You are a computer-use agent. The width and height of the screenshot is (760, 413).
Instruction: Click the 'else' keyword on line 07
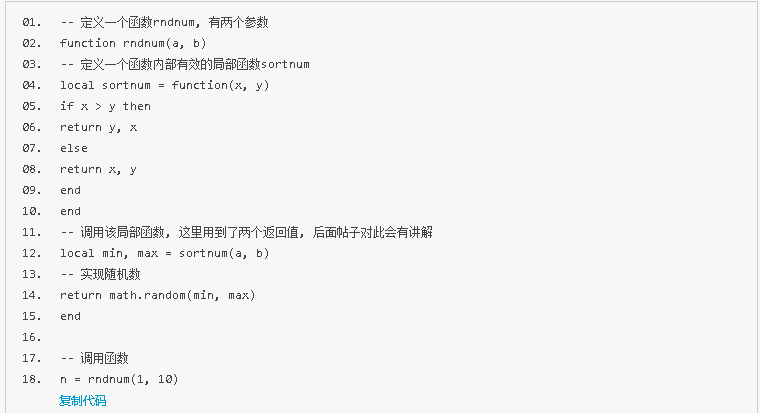tap(74, 148)
